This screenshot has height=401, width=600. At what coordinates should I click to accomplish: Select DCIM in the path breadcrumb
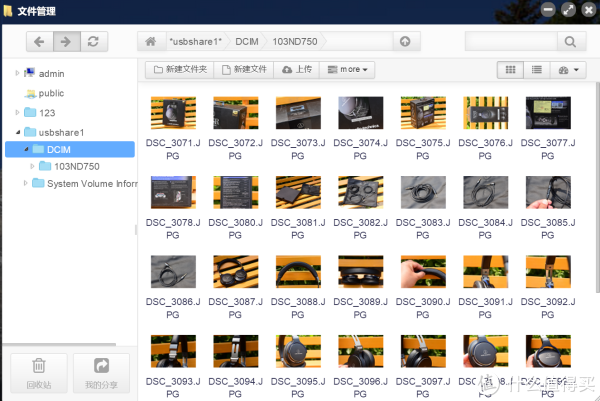[247, 42]
